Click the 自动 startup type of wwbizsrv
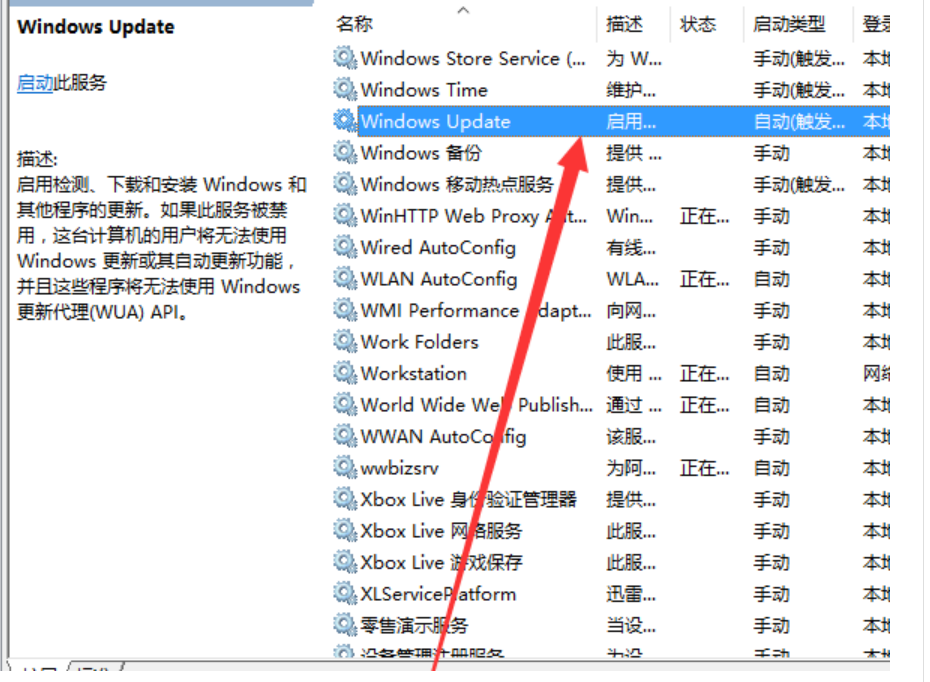This screenshot has height=682, width=930. (771, 468)
